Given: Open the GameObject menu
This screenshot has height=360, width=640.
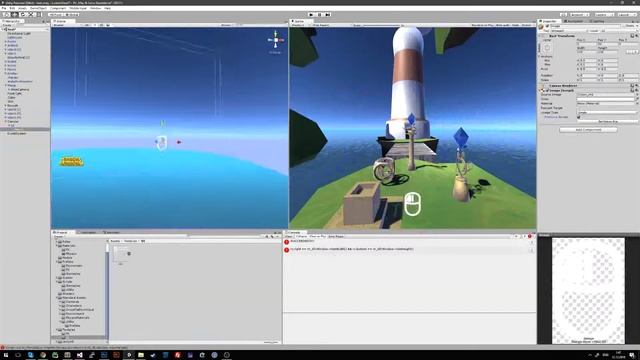Looking at the screenshot, I should tap(38, 8).
